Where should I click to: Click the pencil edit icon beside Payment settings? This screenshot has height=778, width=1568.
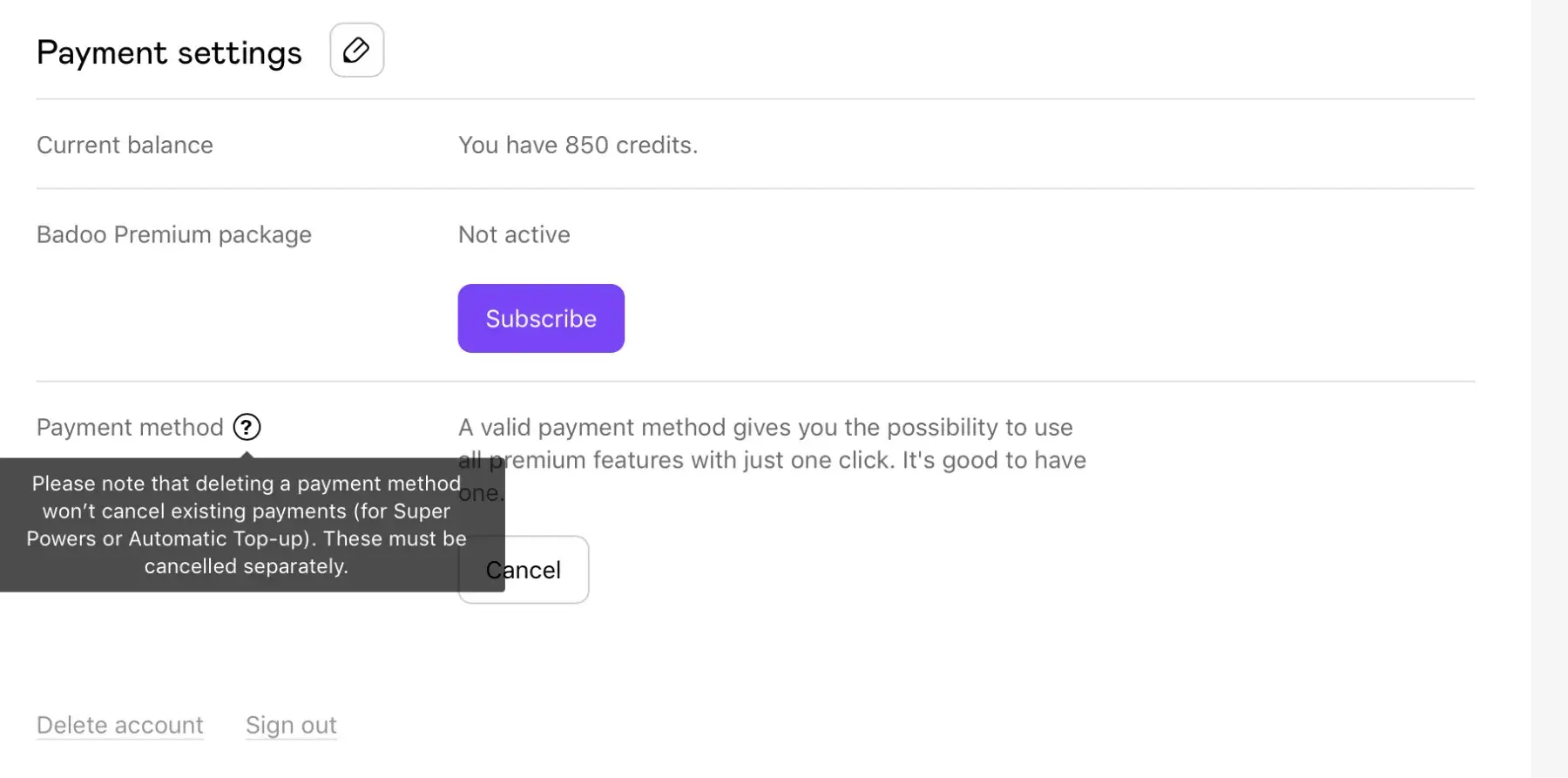(x=356, y=51)
